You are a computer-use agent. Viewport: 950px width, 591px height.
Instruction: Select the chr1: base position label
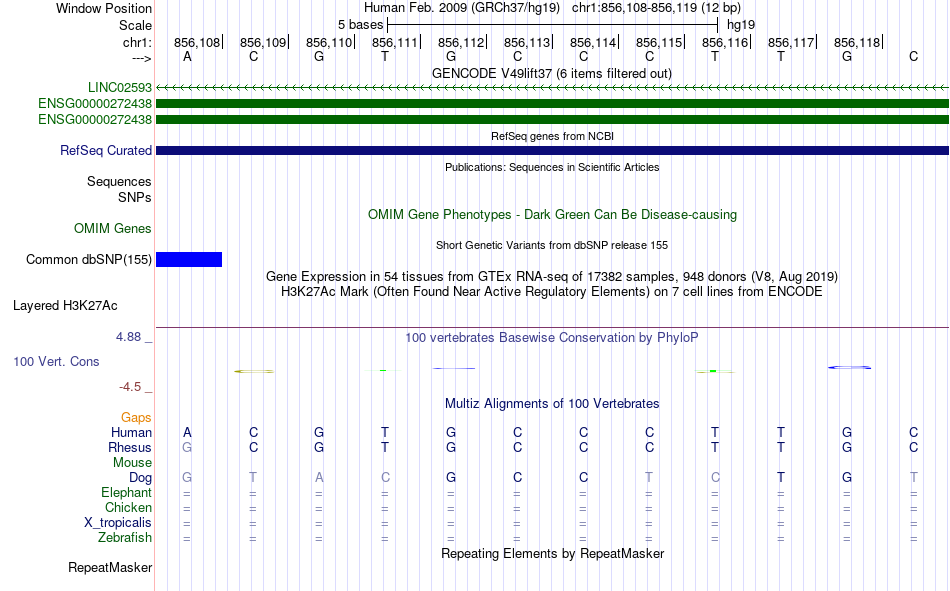[x=137, y=42]
